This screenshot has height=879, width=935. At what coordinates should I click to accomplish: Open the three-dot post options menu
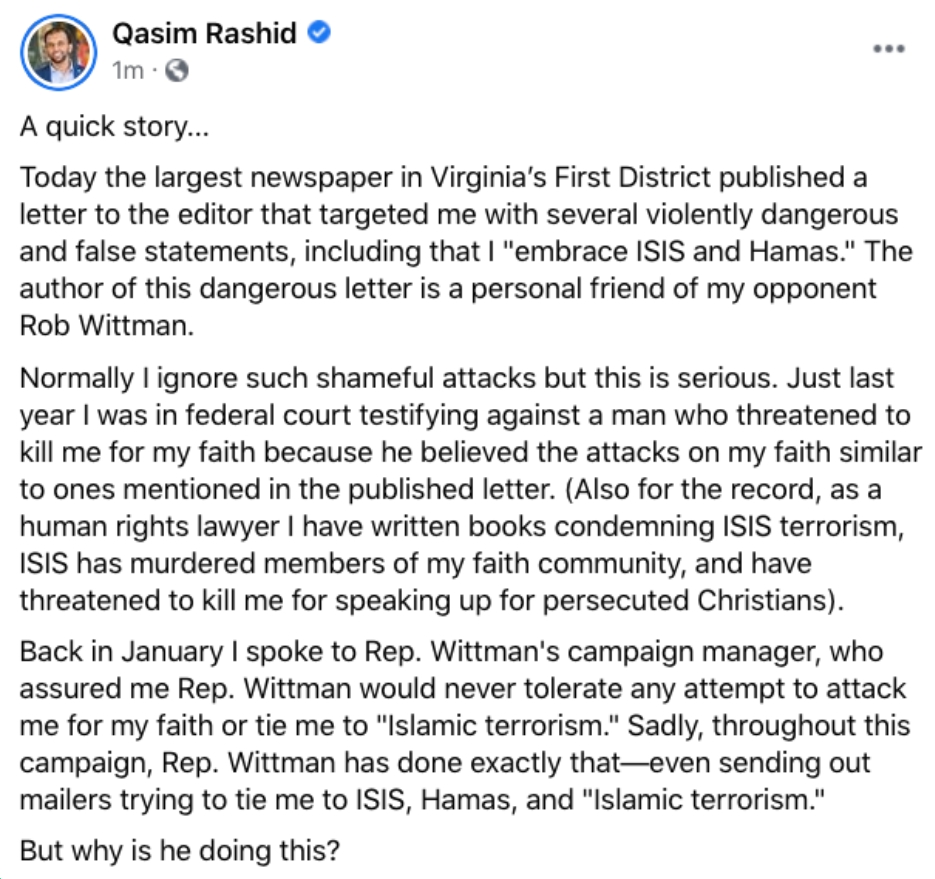point(888,49)
